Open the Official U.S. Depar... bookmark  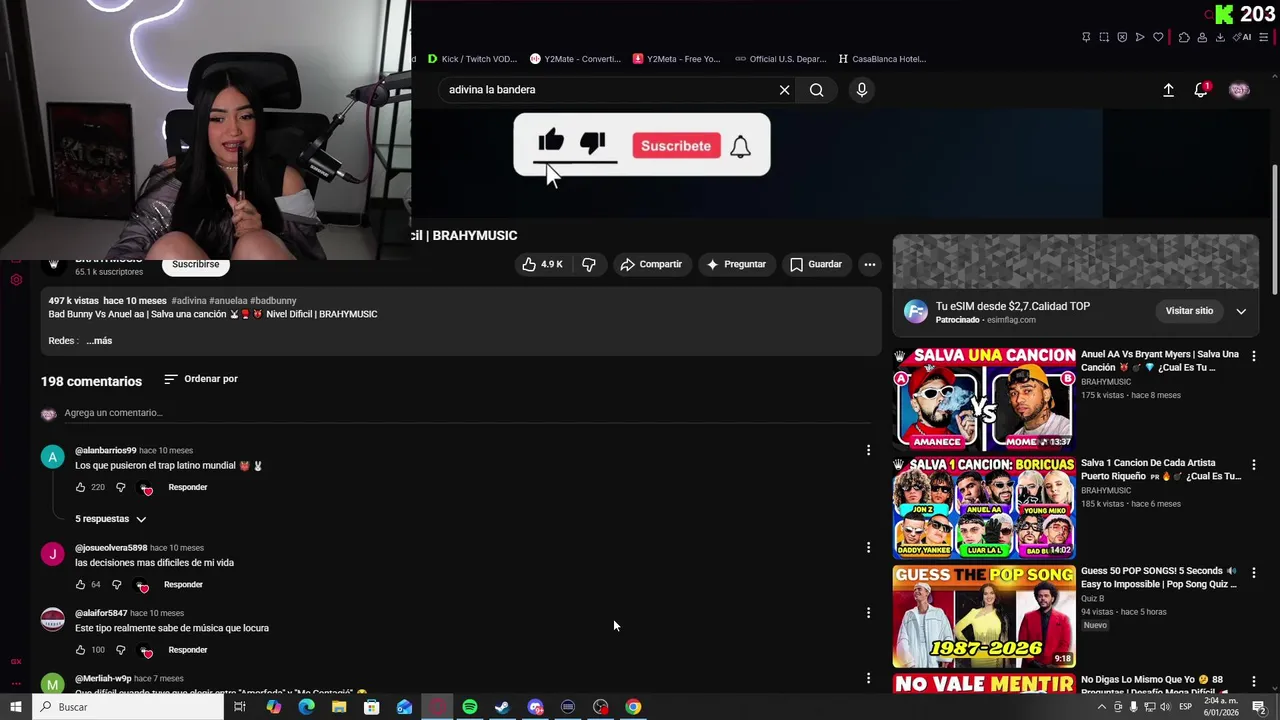781,59
